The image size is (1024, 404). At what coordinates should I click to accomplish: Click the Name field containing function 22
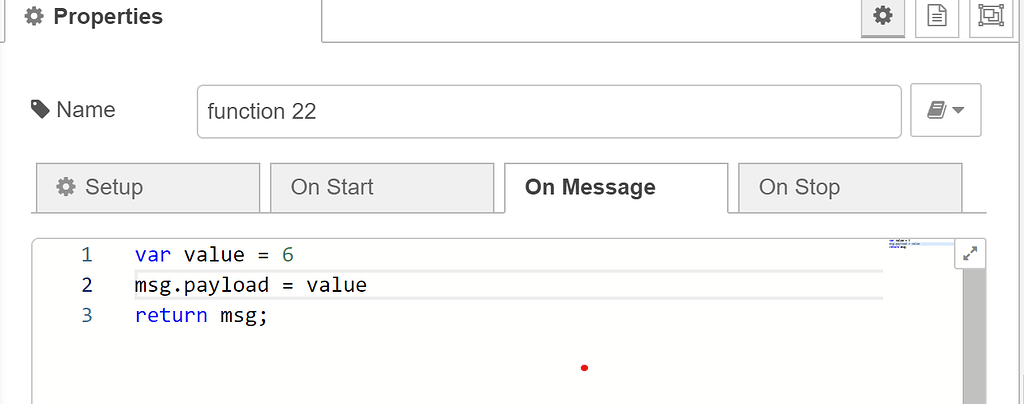[549, 111]
